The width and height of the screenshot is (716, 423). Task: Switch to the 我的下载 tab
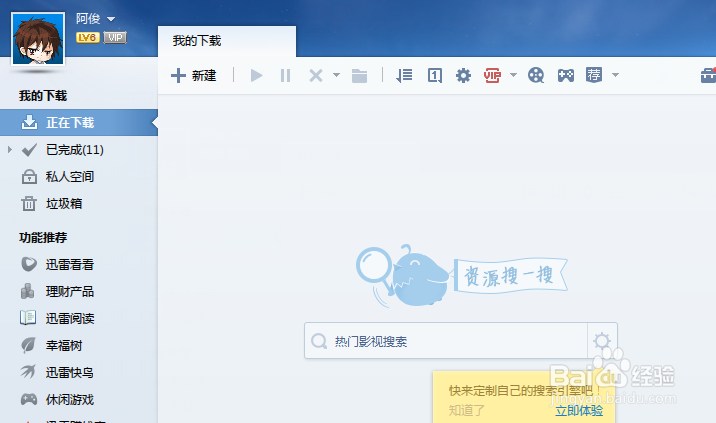point(226,41)
